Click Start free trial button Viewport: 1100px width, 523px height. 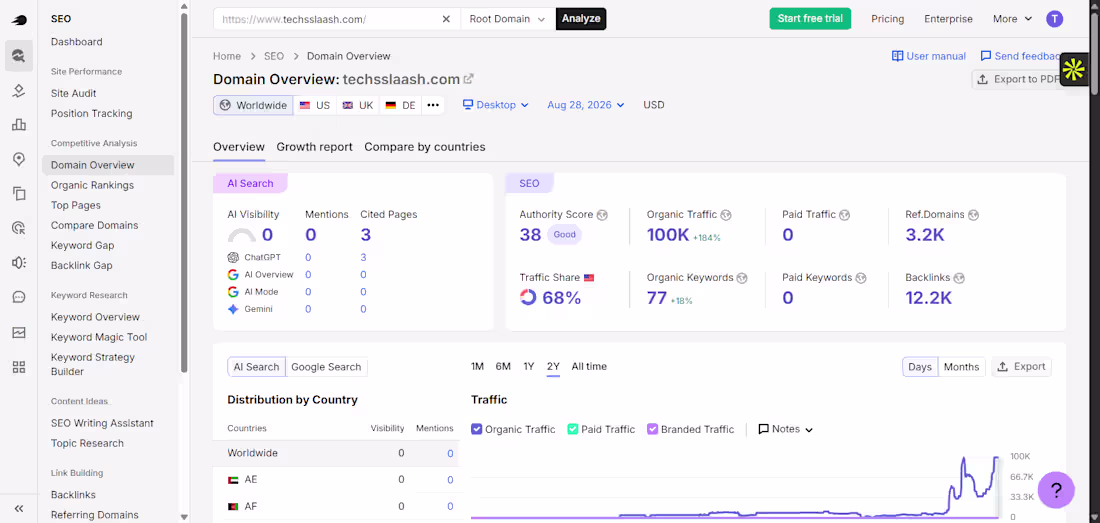click(810, 19)
